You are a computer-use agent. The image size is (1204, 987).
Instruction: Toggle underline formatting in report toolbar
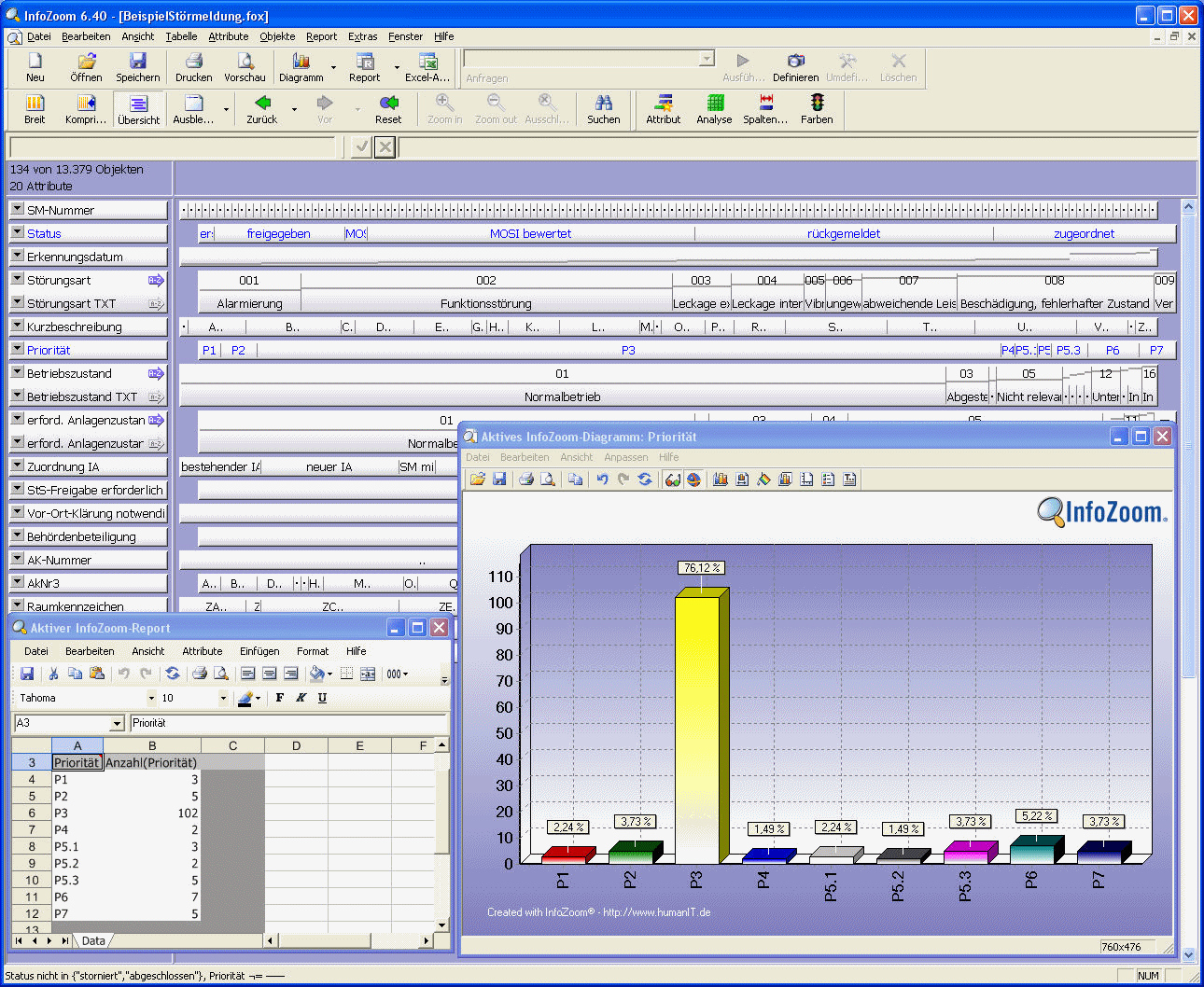[x=322, y=698]
